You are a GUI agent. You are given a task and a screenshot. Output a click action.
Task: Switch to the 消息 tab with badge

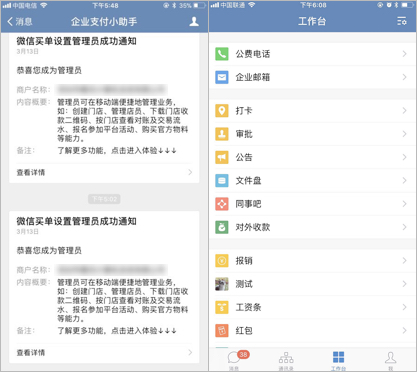235,360
